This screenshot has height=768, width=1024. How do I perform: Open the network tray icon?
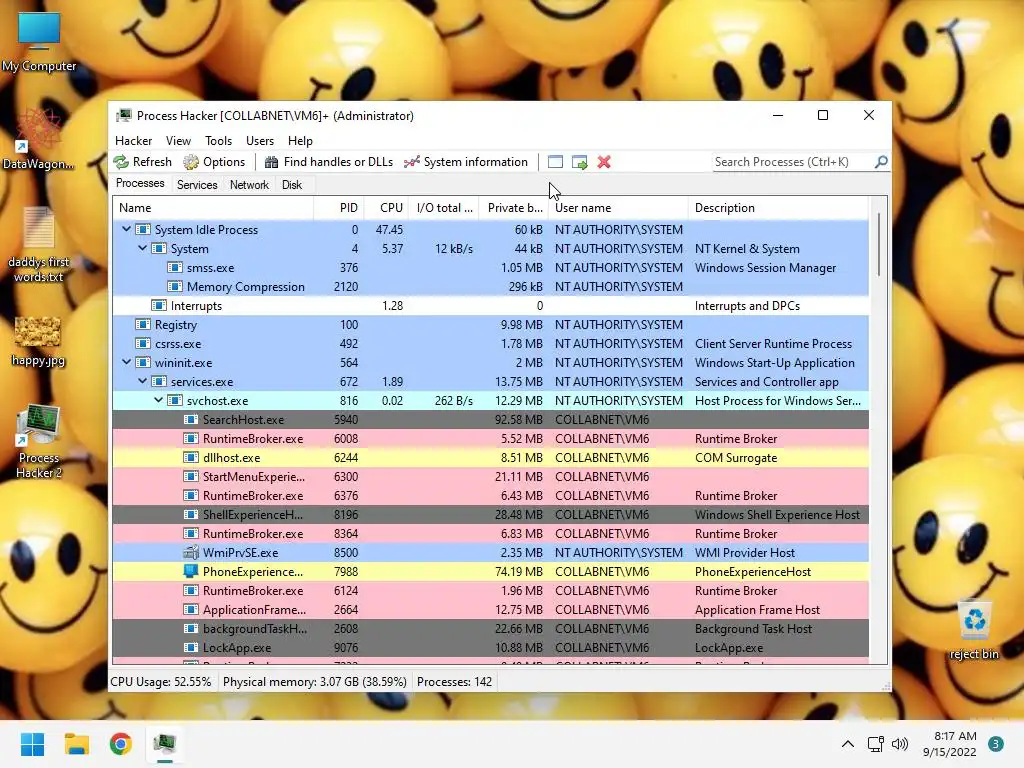[875, 744]
